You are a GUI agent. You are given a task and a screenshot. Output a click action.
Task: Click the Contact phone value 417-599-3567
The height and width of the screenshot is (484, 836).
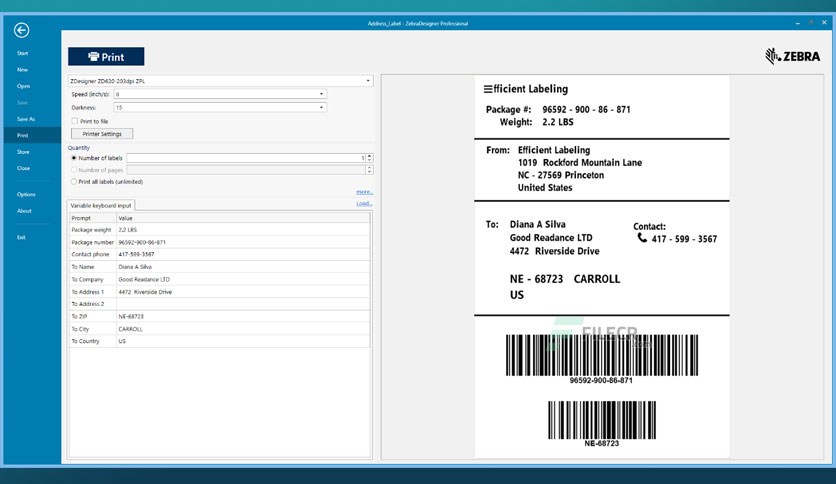[x=243, y=254]
